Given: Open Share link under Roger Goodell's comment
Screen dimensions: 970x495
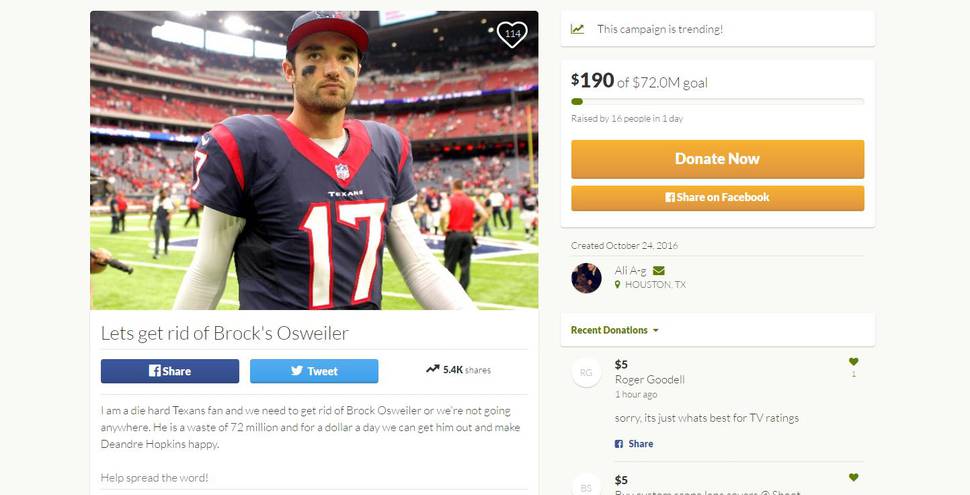Looking at the screenshot, I should coord(634,444).
